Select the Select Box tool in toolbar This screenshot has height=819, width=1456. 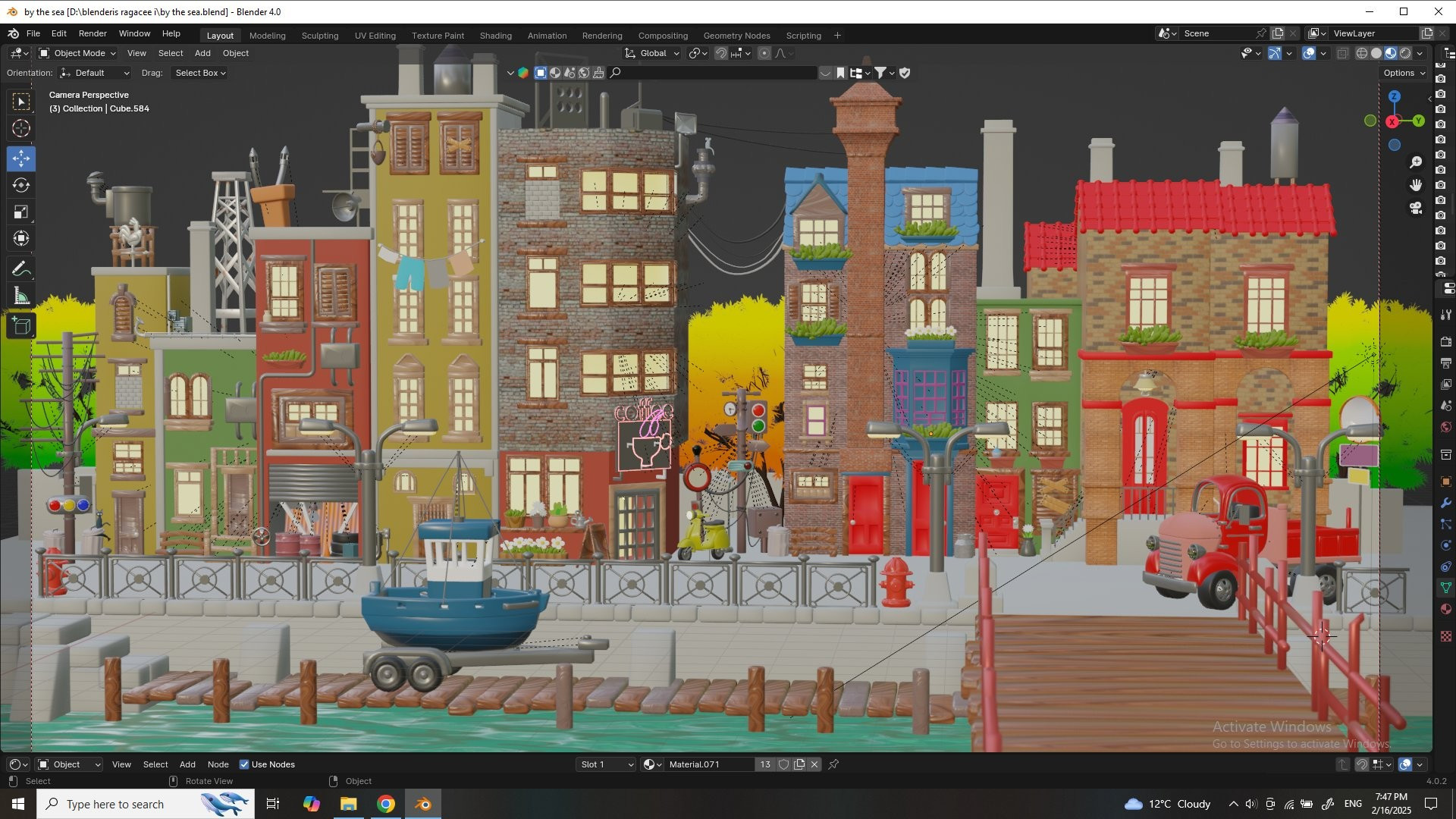coord(21,101)
